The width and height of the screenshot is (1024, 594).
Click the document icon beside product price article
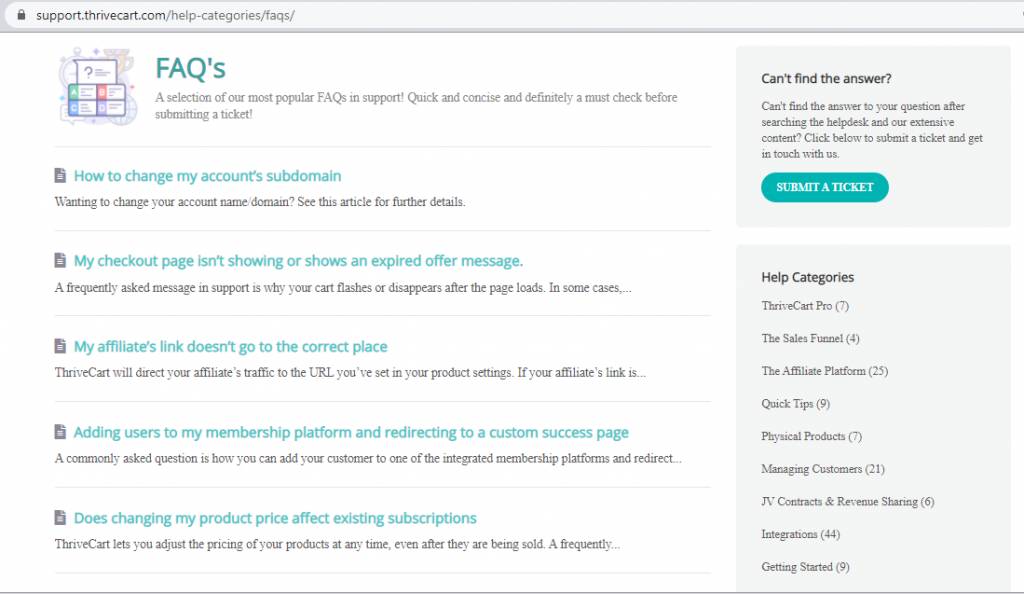60,518
